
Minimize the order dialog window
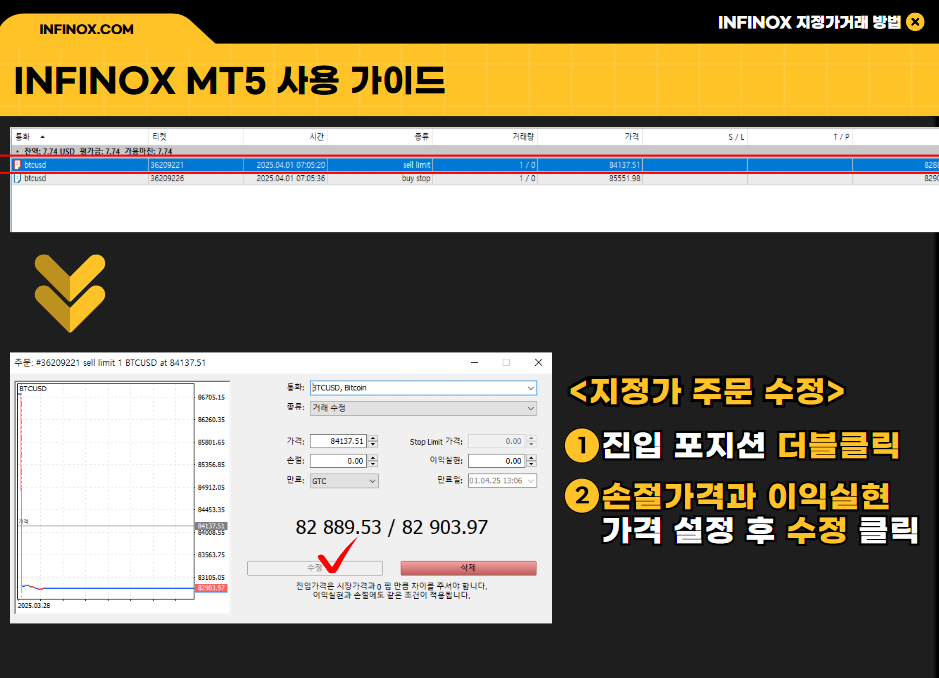click(x=474, y=363)
